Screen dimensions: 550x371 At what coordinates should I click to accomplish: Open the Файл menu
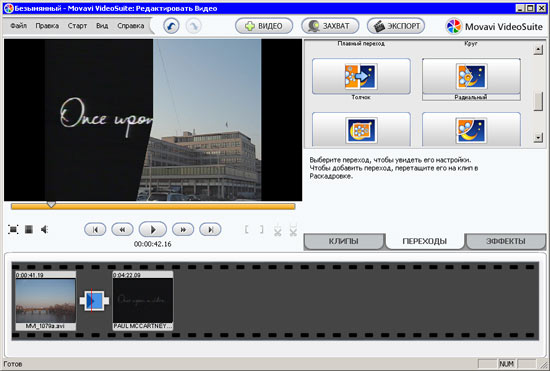(x=18, y=26)
